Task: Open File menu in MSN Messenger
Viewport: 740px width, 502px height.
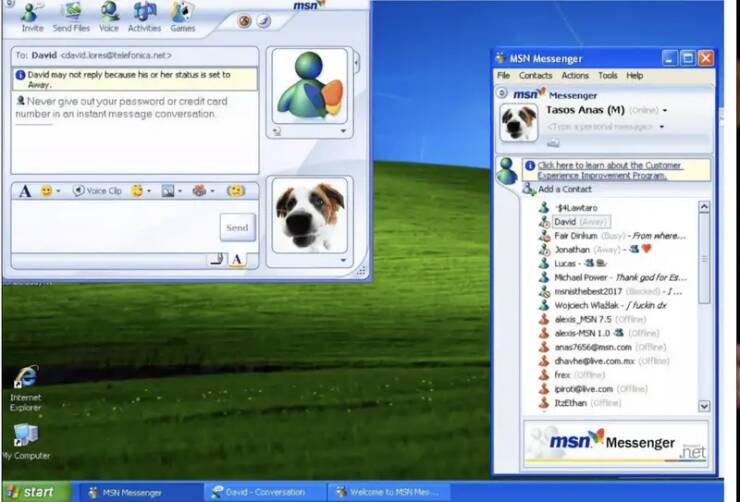Action: [503, 75]
